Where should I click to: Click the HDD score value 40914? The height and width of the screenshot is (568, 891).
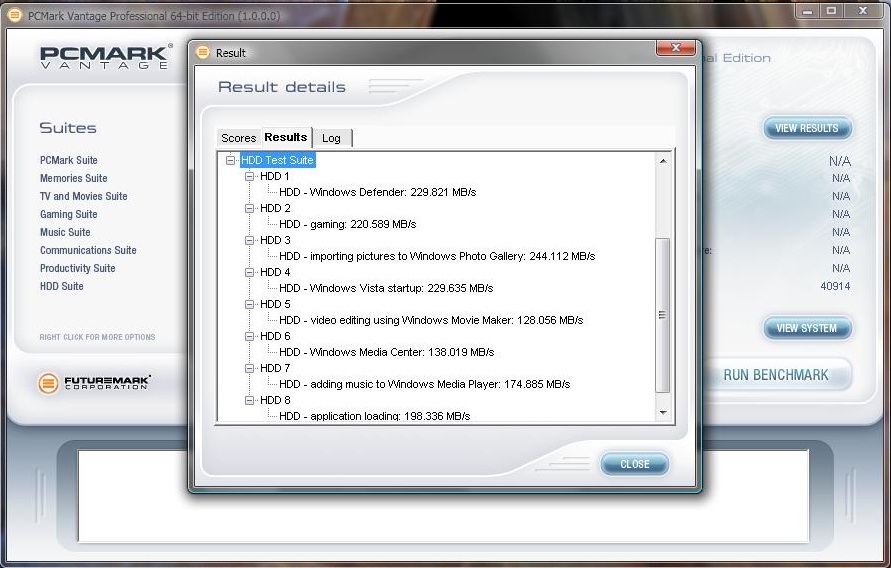click(835, 286)
